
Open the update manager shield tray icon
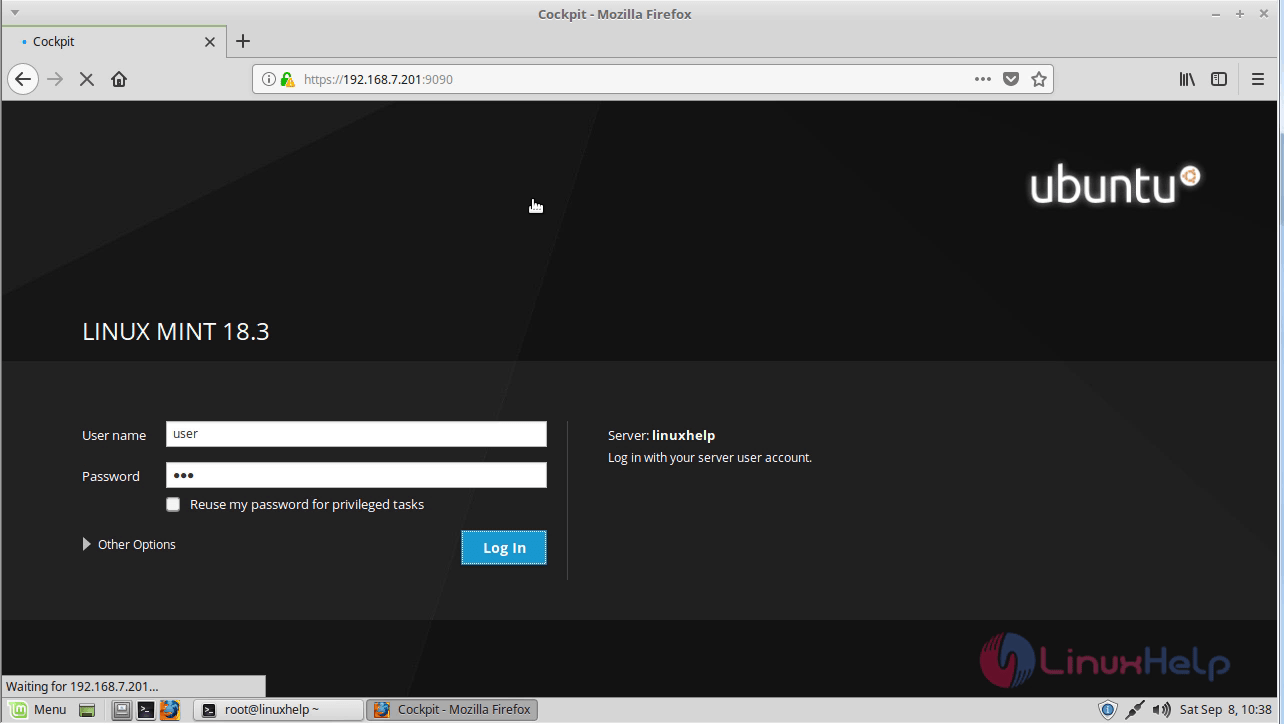tap(1108, 710)
